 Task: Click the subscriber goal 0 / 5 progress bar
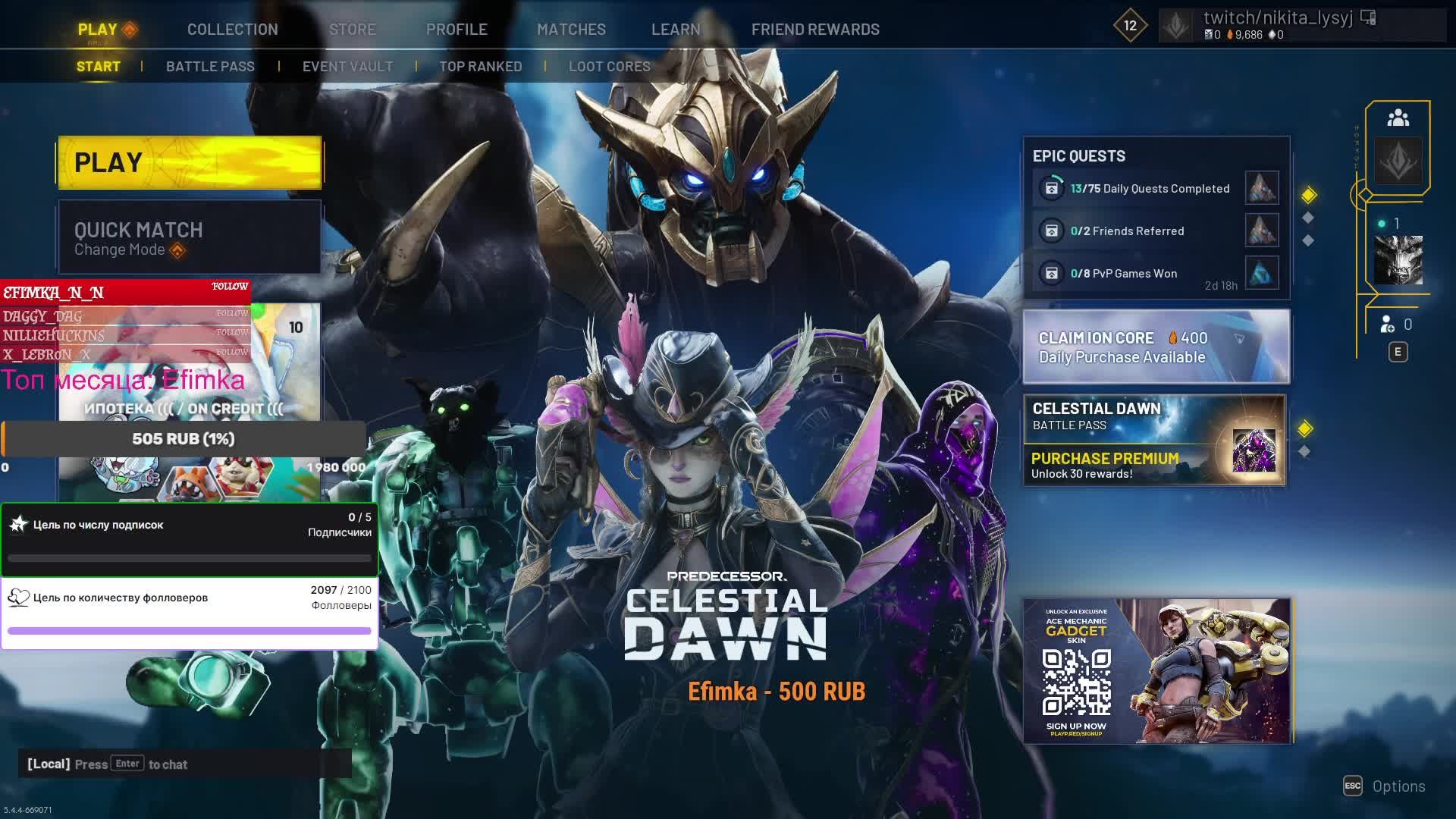click(190, 558)
